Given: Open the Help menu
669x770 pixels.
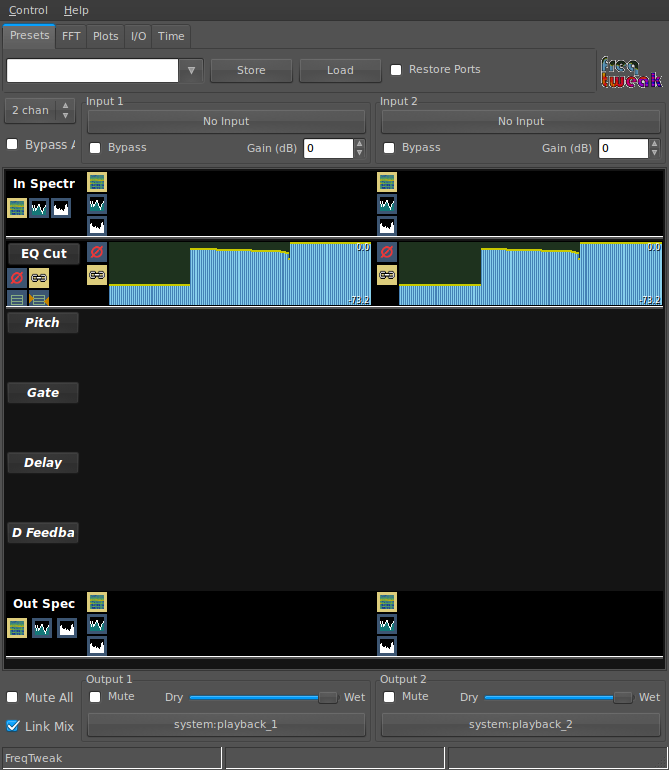Looking at the screenshot, I should pyautogui.click(x=76, y=10).
